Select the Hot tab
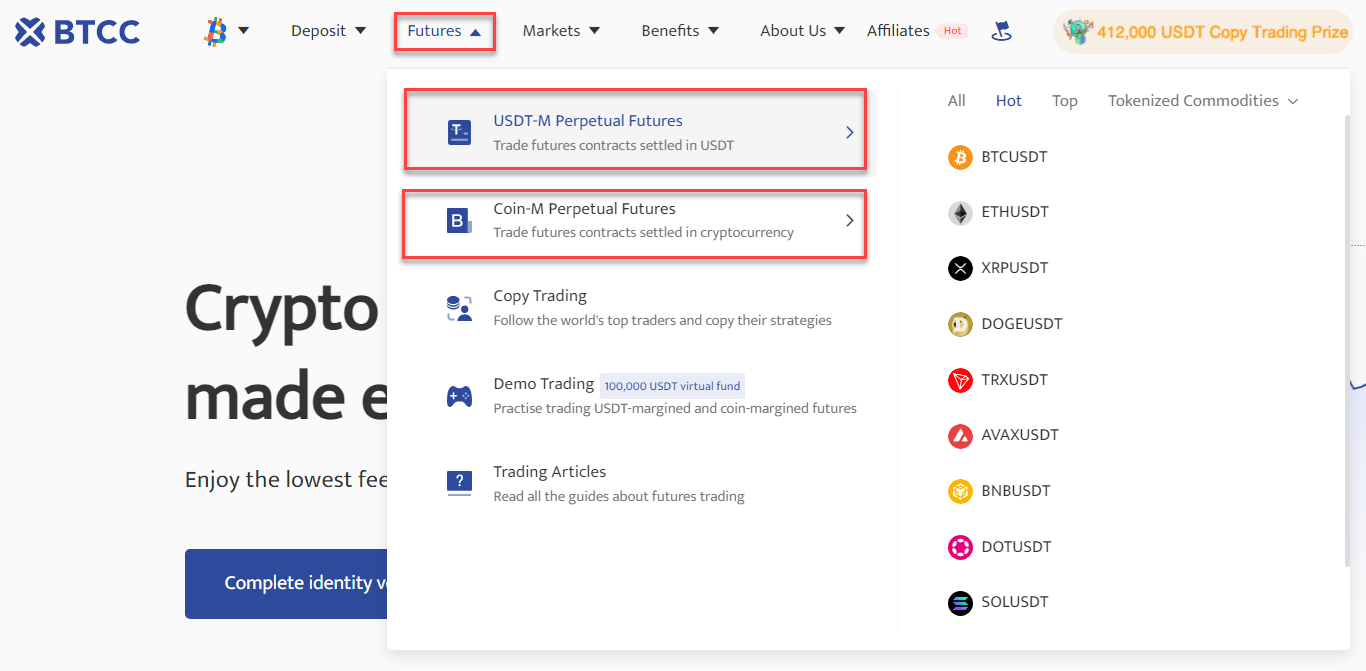This screenshot has width=1366, height=671. 1009,101
